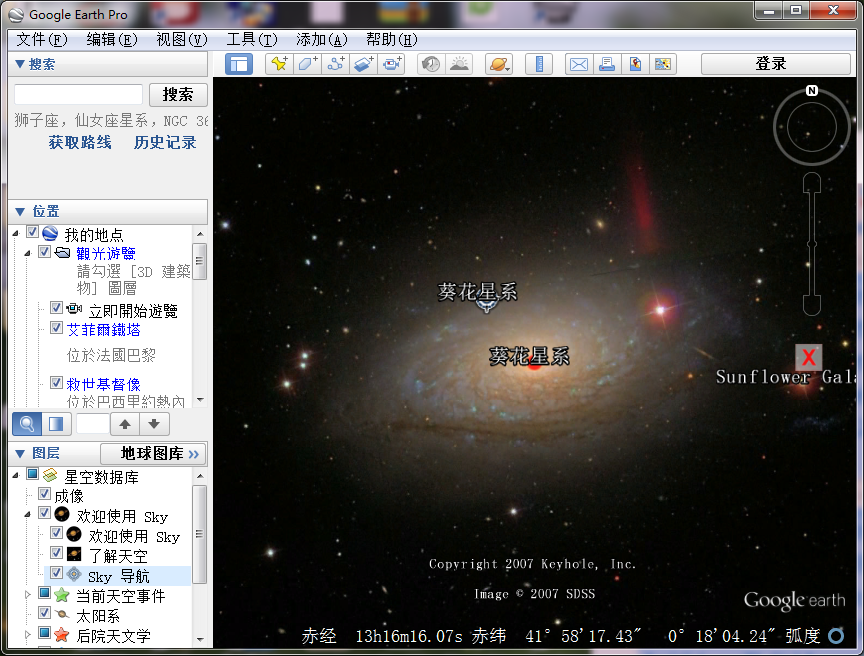
Task: Toggle the Sky 导航 layer checkbox
Action: pos(56,573)
